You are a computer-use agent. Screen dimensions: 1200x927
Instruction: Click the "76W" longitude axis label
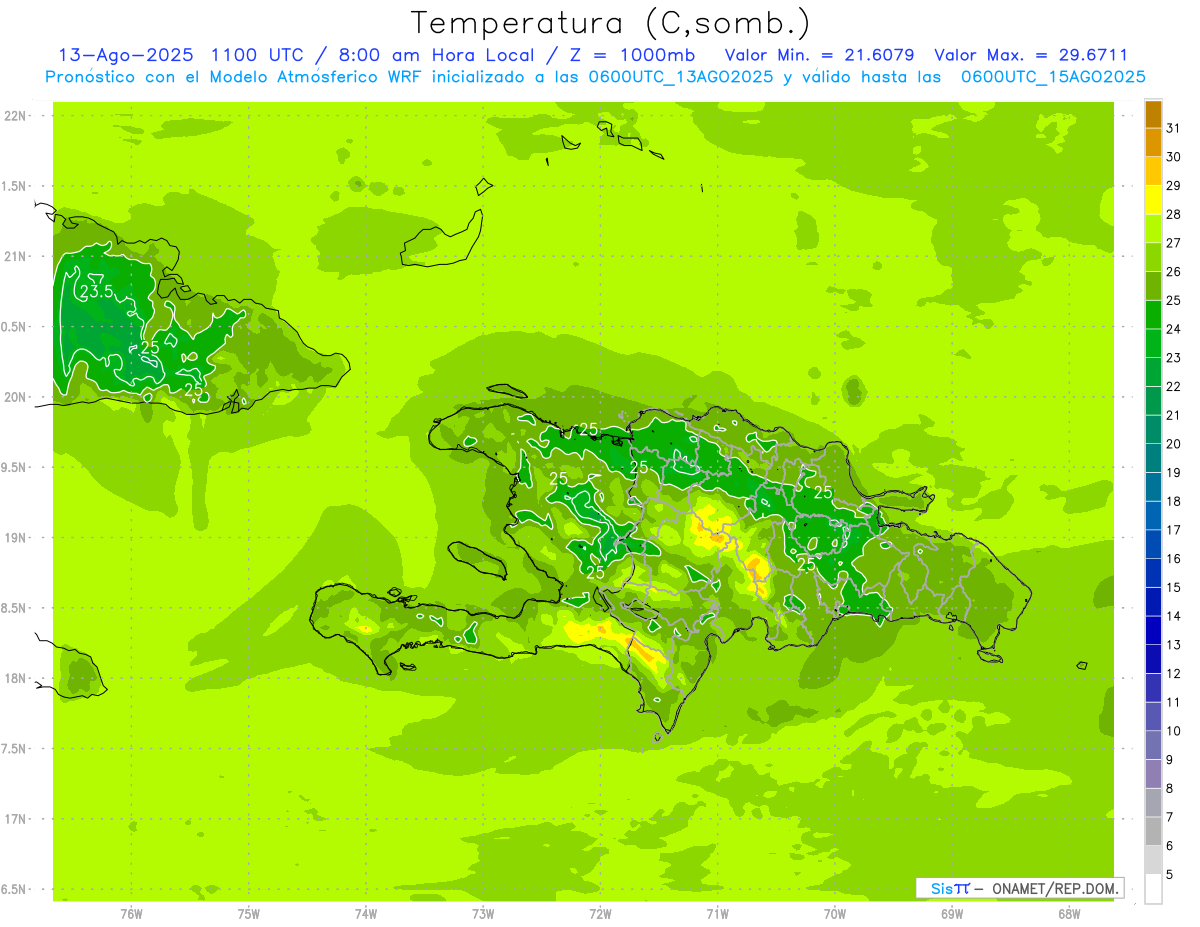[x=132, y=913]
